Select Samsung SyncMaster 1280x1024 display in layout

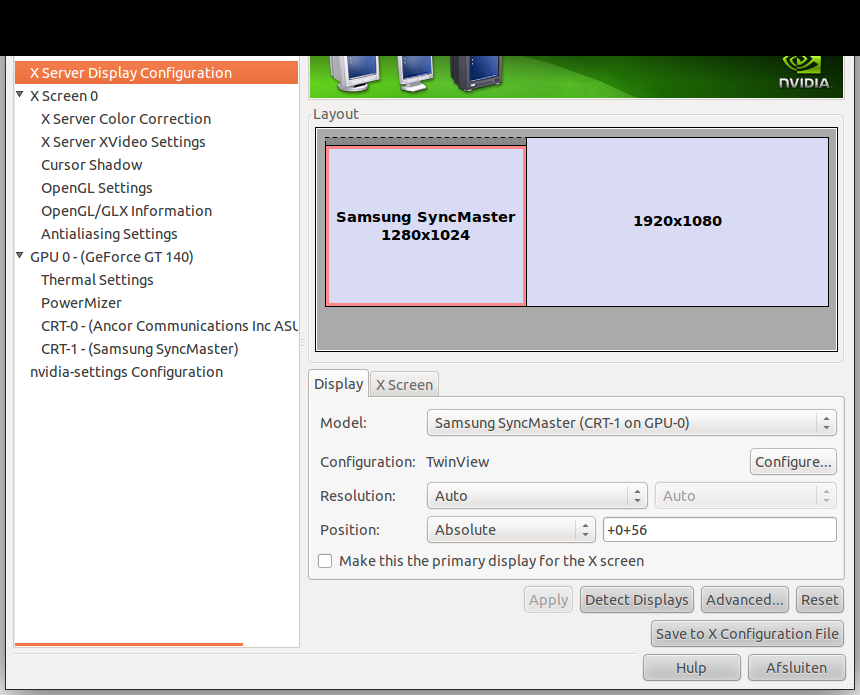tap(426, 226)
